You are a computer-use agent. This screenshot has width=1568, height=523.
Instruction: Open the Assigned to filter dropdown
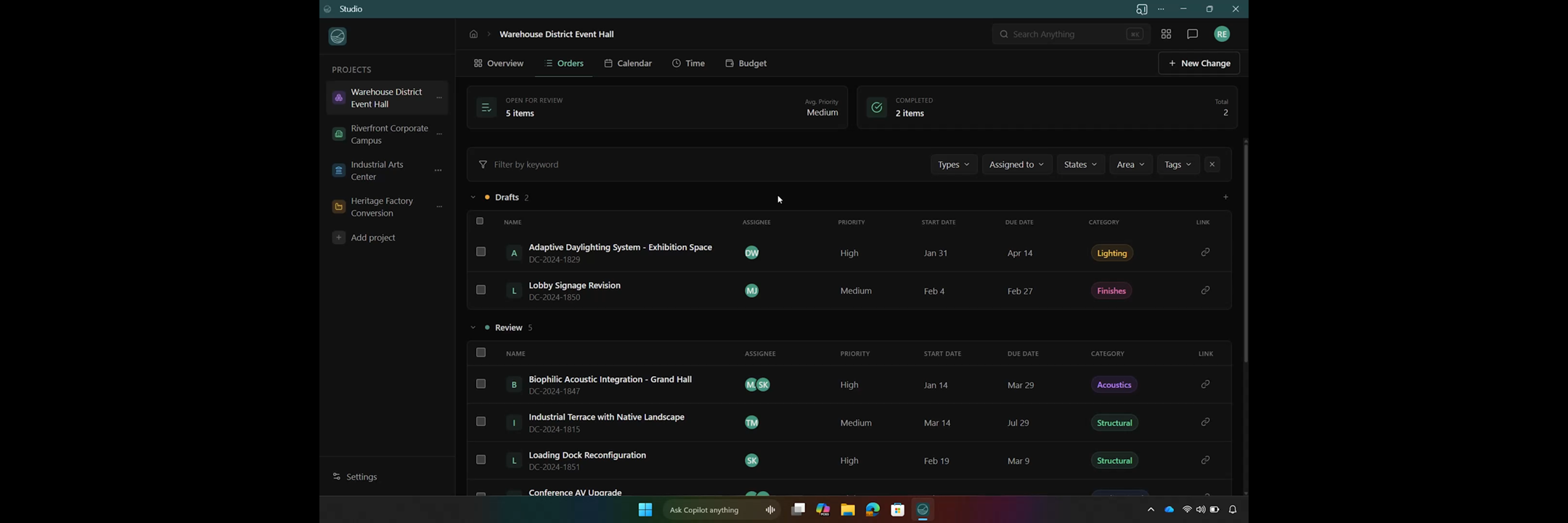[1016, 165]
